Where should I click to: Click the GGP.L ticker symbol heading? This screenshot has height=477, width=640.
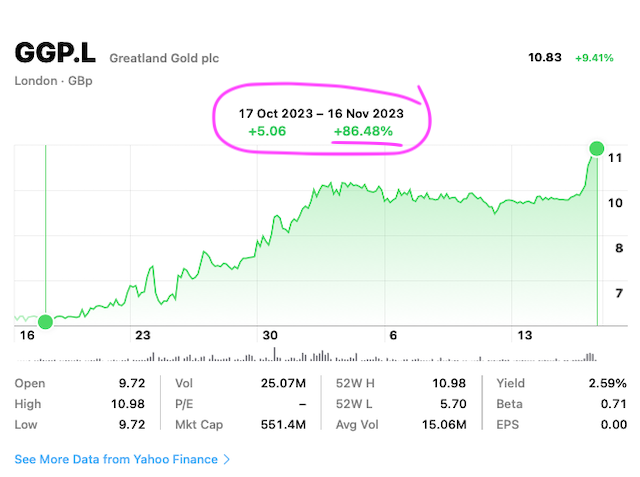pos(56,53)
